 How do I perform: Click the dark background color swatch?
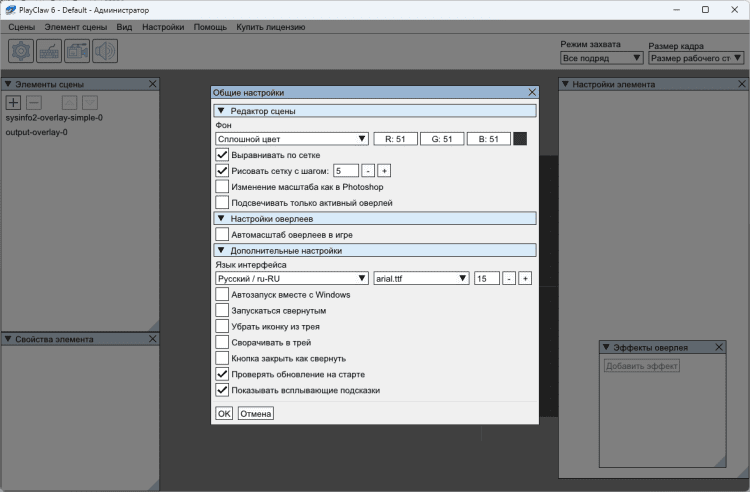coord(520,139)
